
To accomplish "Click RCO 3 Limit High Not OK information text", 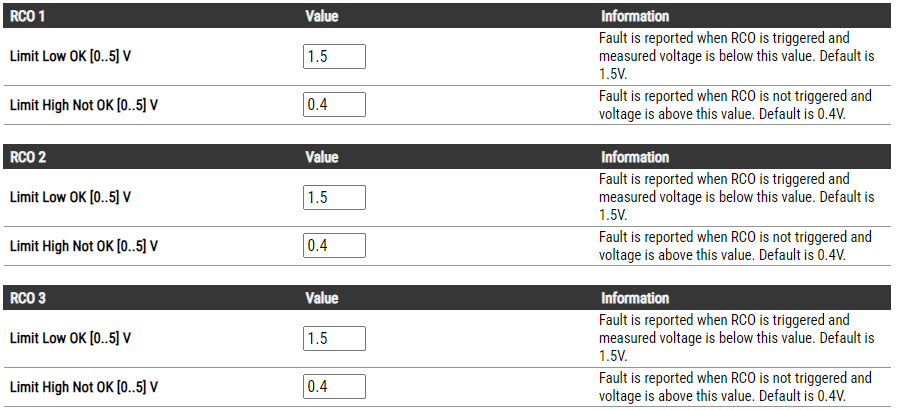I will click(x=734, y=387).
